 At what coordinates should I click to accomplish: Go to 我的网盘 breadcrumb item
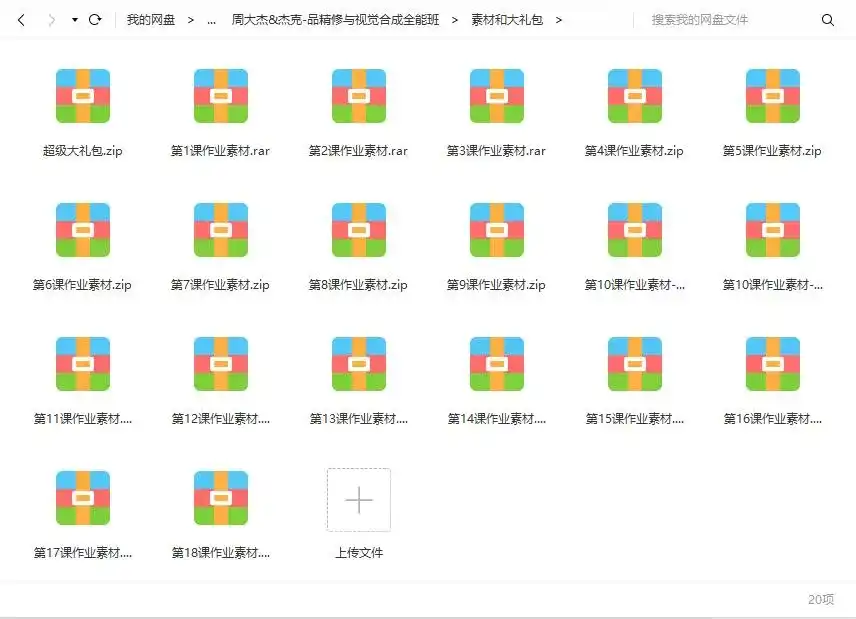point(151,18)
